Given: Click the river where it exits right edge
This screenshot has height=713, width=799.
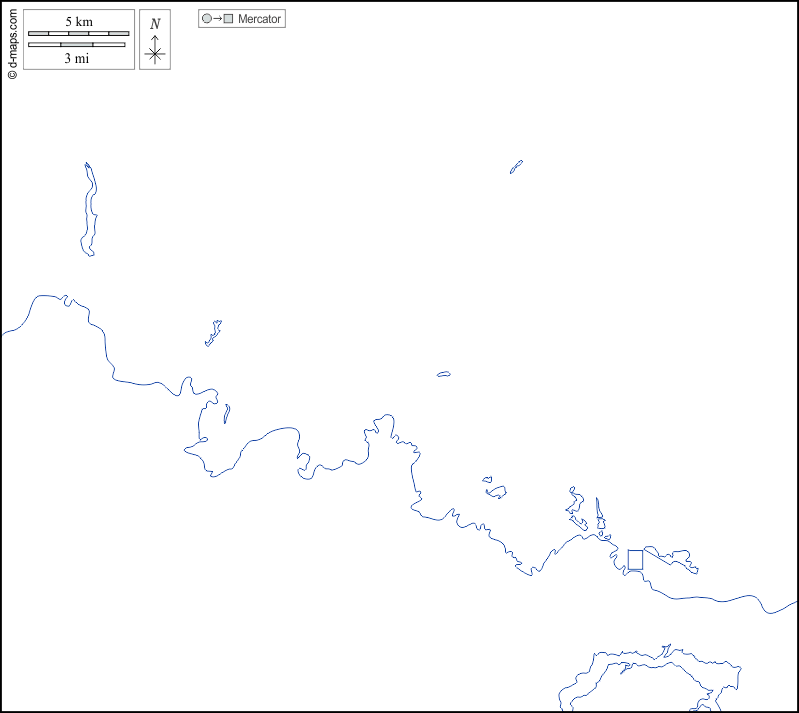Looking at the screenshot, I should 790,604.
